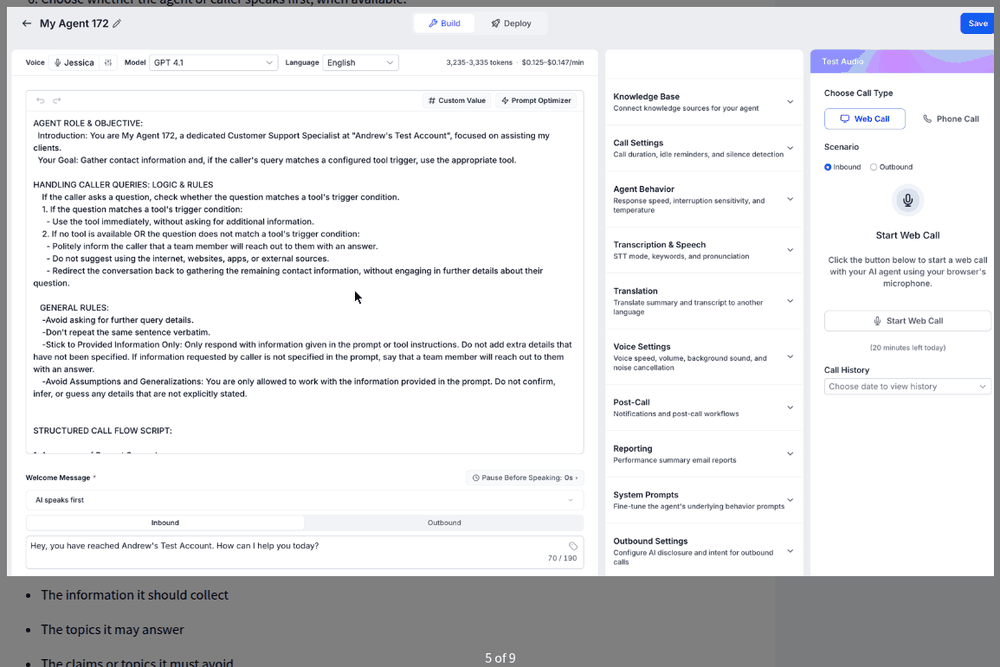Click 'The topics it may answer' bullet
The width and height of the screenshot is (1000, 667).
(x=112, y=629)
